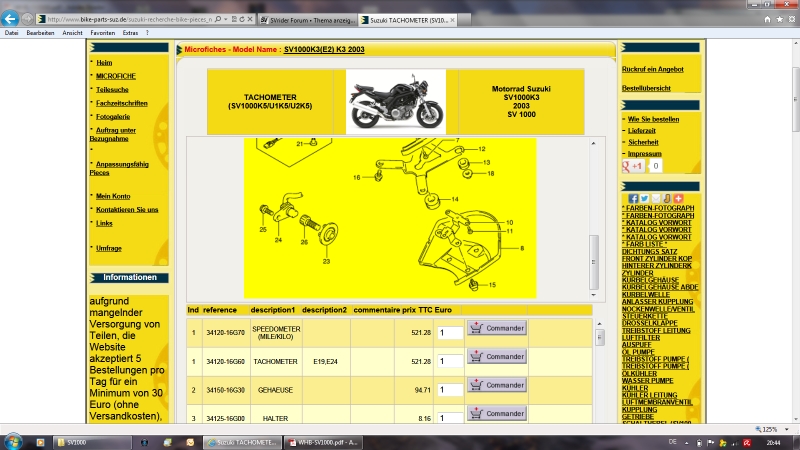Image resolution: width=800 pixels, height=450 pixels.
Task: Click main page vertical scrollbar thumb
Action: tap(796, 99)
